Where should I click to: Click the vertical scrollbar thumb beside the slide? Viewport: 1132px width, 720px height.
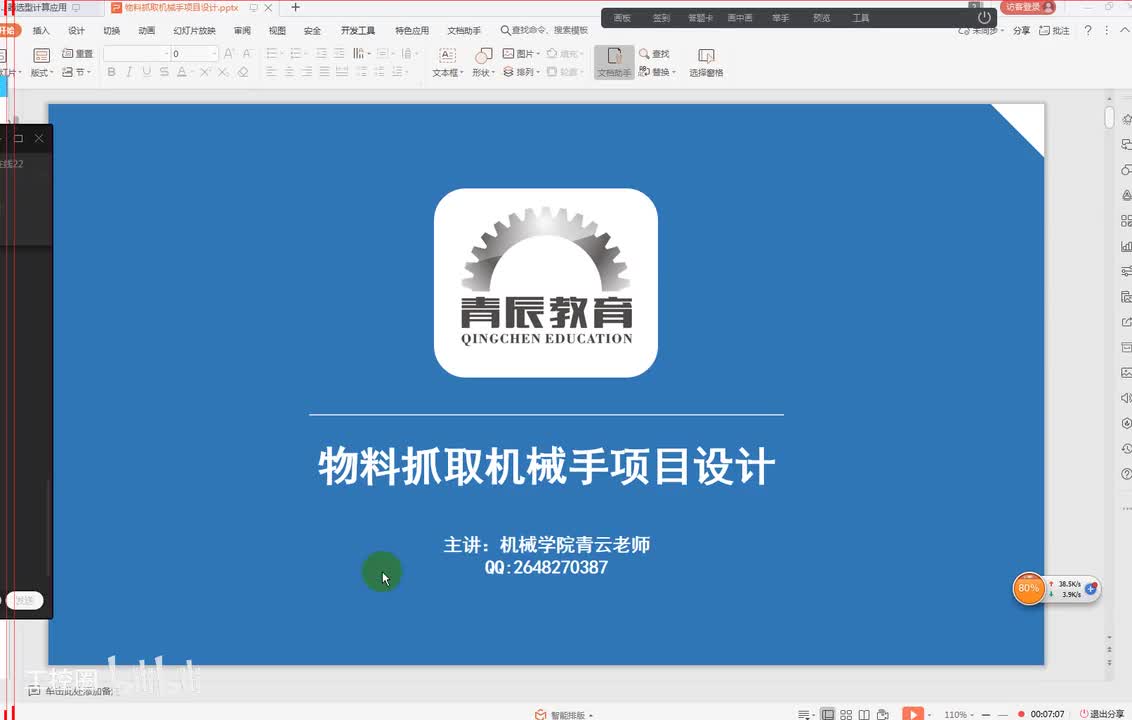[x=1109, y=117]
